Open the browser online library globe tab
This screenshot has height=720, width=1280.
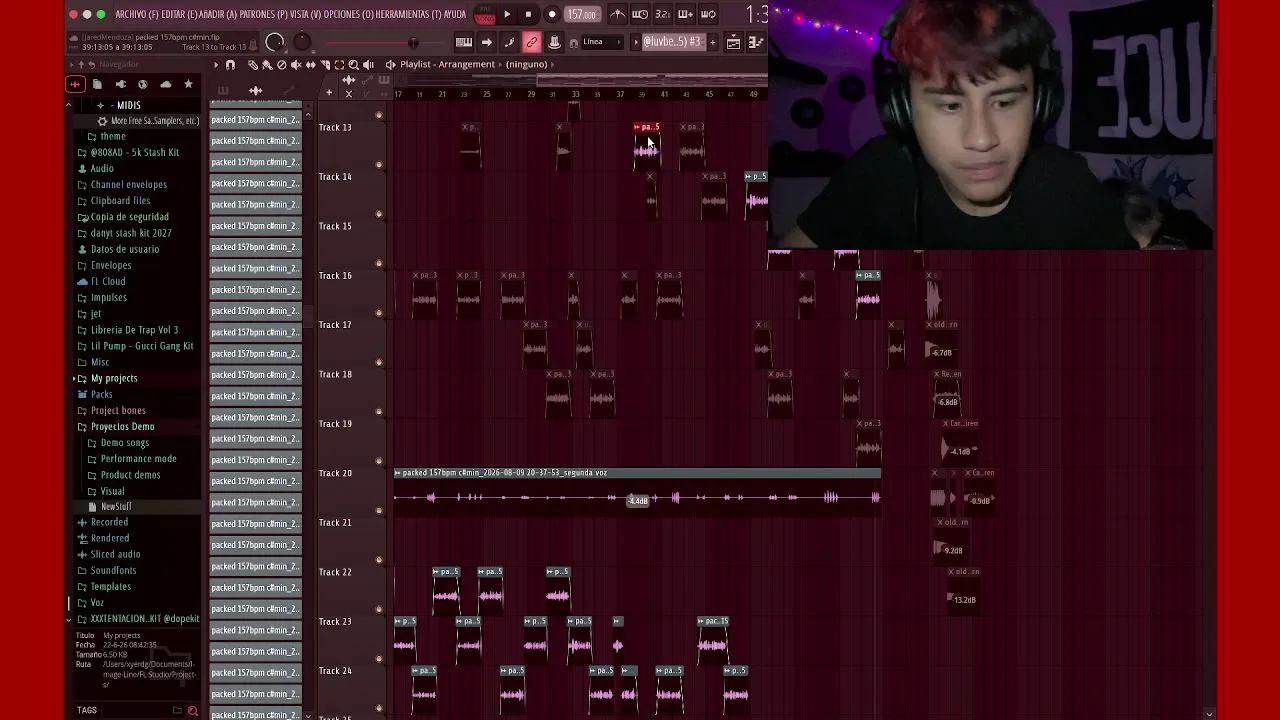click(x=143, y=85)
